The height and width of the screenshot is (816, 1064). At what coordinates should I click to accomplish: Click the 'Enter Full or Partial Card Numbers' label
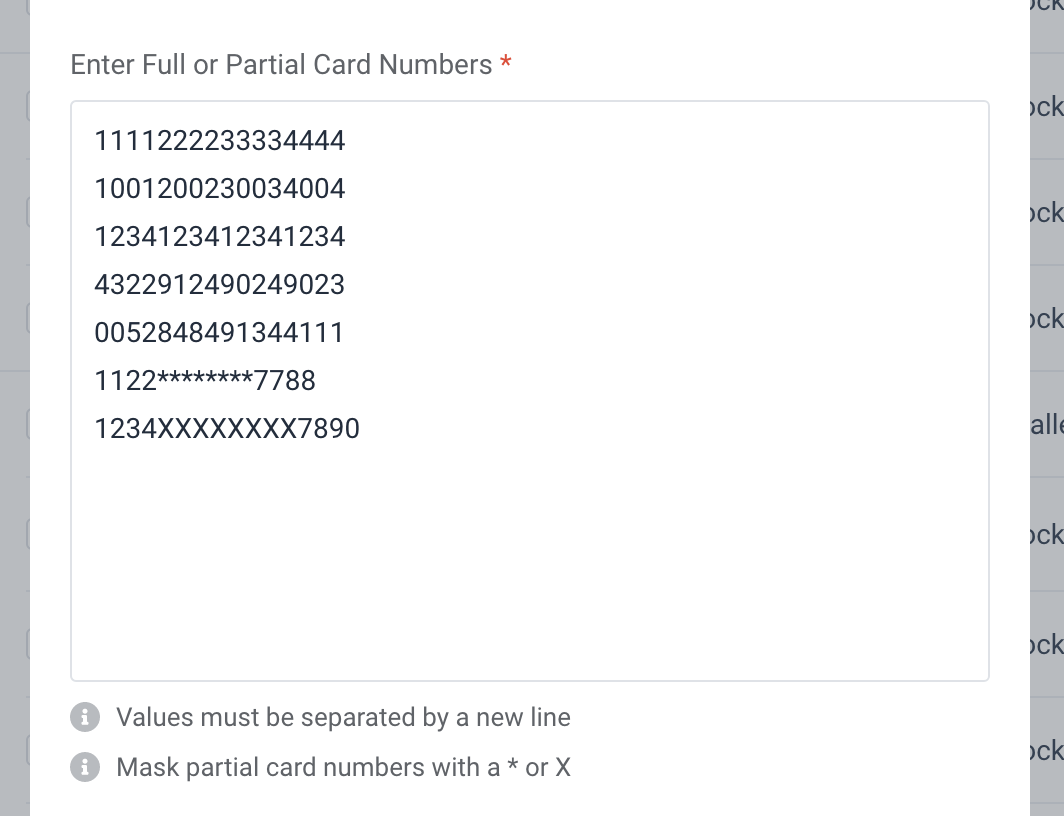(x=281, y=64)
